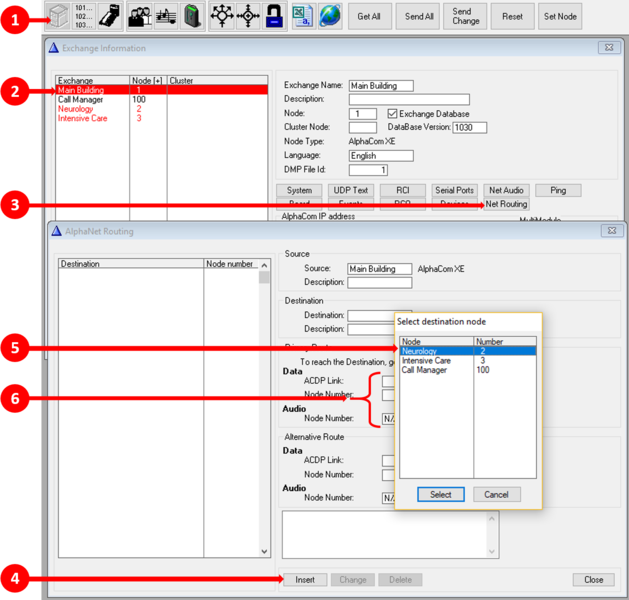Open the RCI button
Screen dimensions: 629x600
click(403, 190)
